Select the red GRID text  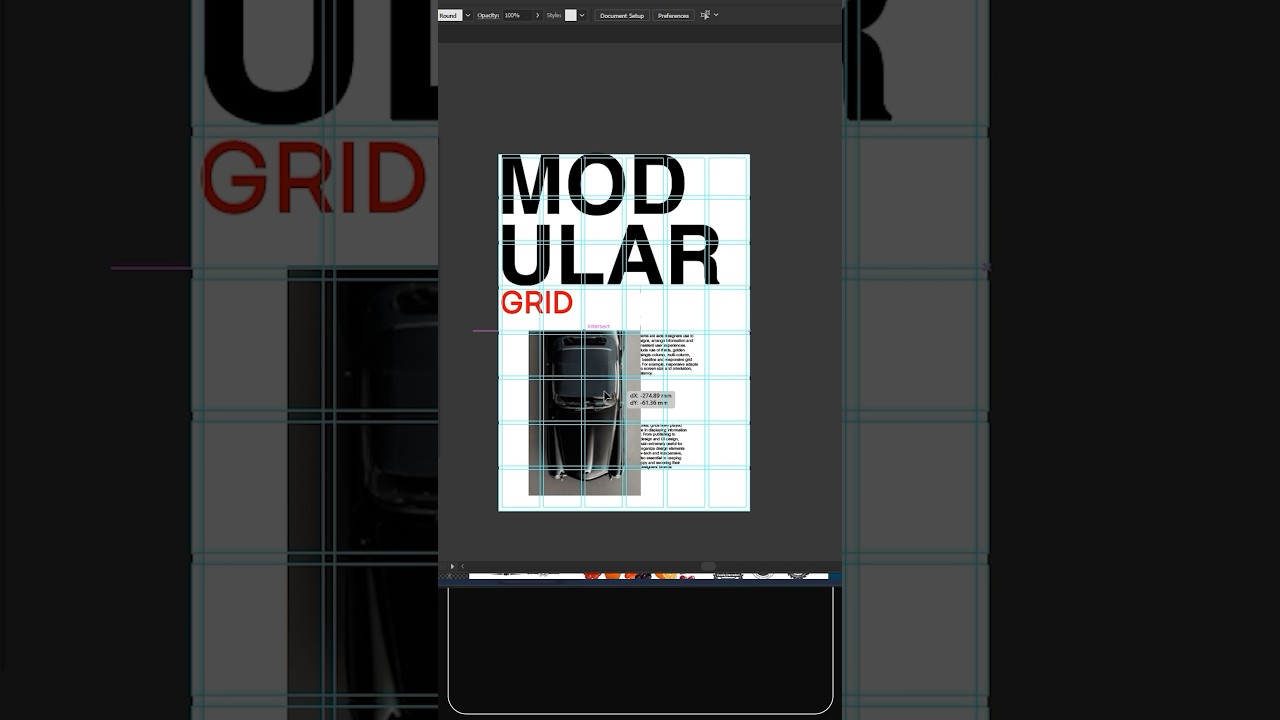pyautogui.click(x=537, y=303)
